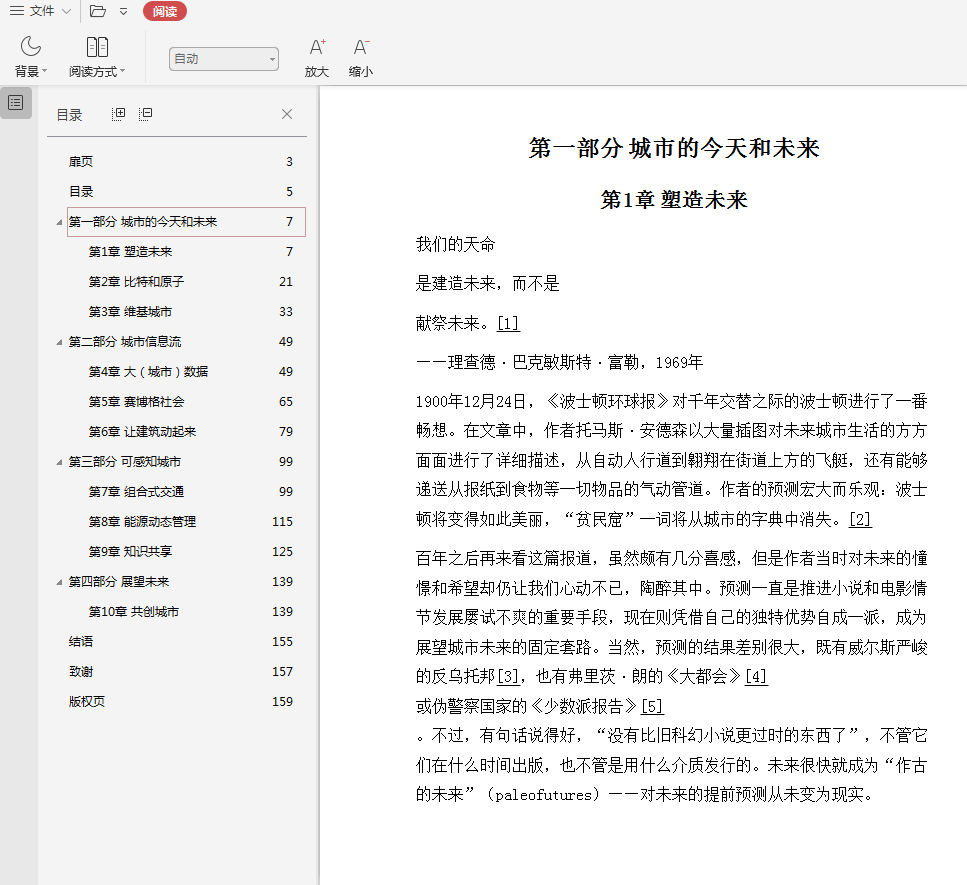Collapse the 第四部分 展望未来 node
The image size is (967, 885).
[x=59, y=582]
